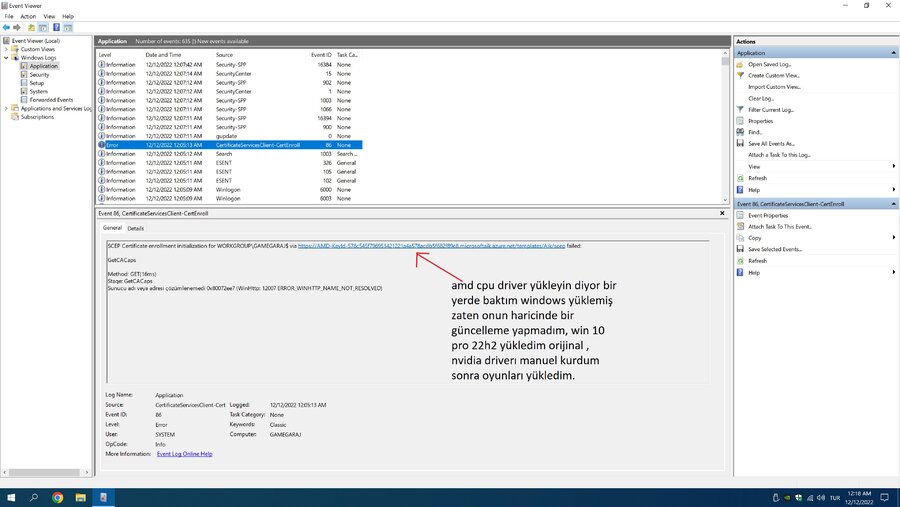Collapse the Application section in Actions pane
The height and width of the screenshot is (507, 900).
891,52
